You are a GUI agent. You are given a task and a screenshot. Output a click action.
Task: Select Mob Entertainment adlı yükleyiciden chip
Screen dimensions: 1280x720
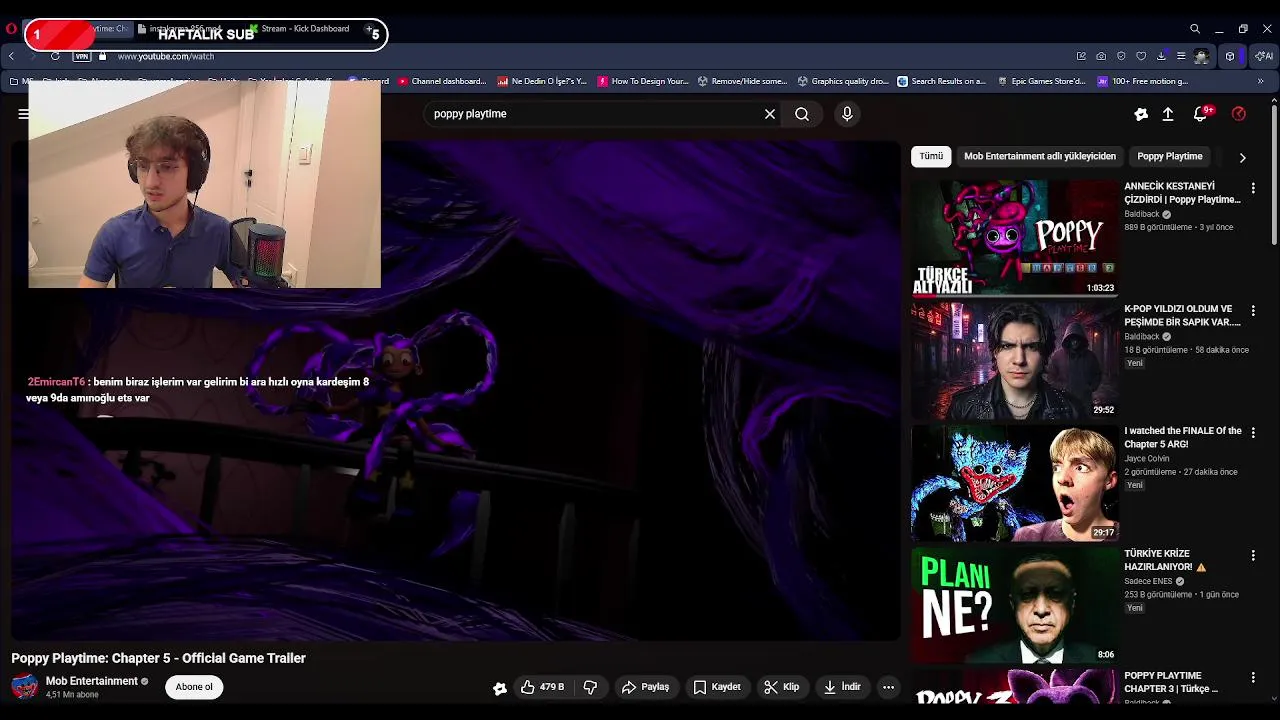tap(1040, 156)
